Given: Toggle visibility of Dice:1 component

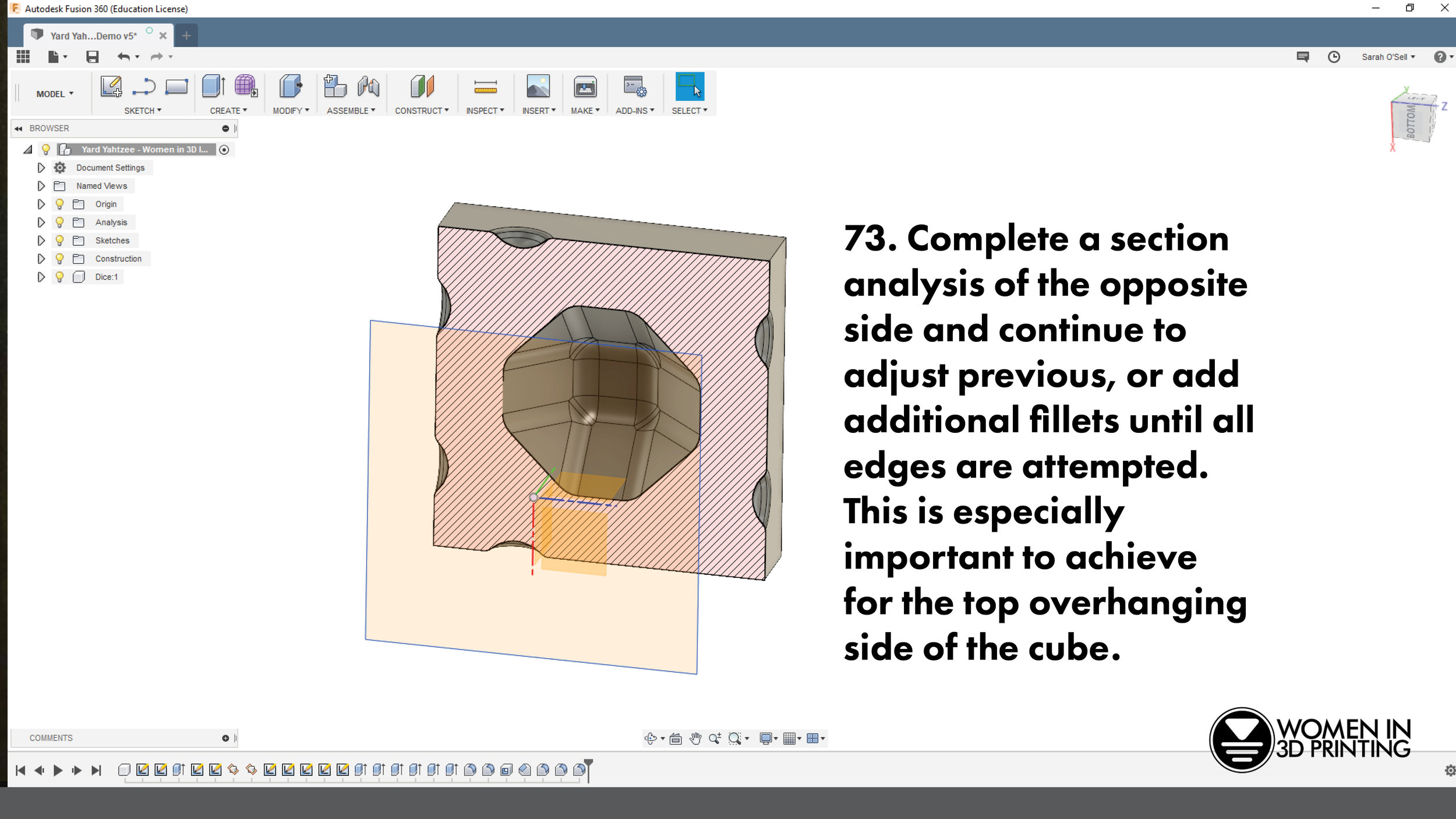Looking at the screenshot, I should point(60,276).
